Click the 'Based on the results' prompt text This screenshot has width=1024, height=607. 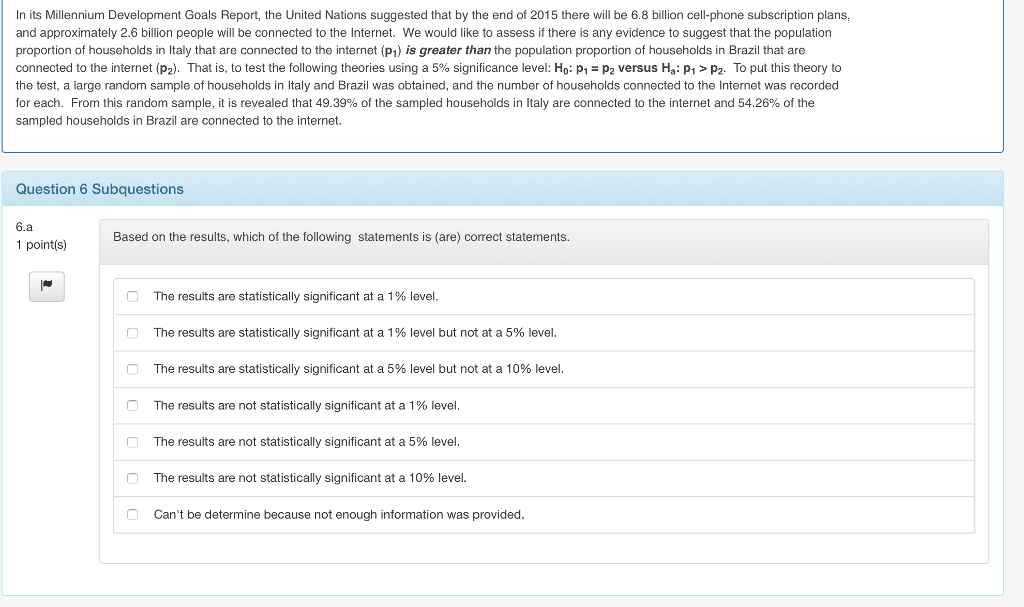(341, 237)
